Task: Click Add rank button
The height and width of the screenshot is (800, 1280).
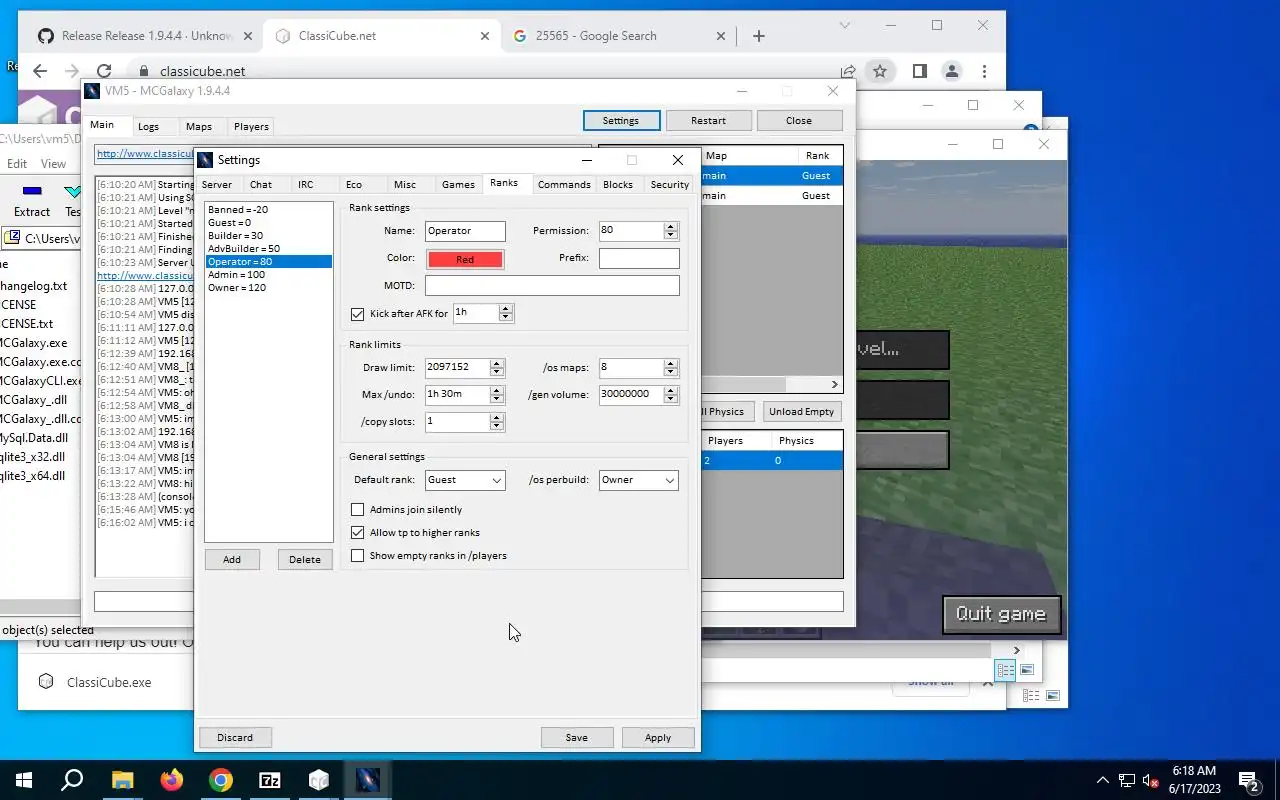Action: (232, 560)
